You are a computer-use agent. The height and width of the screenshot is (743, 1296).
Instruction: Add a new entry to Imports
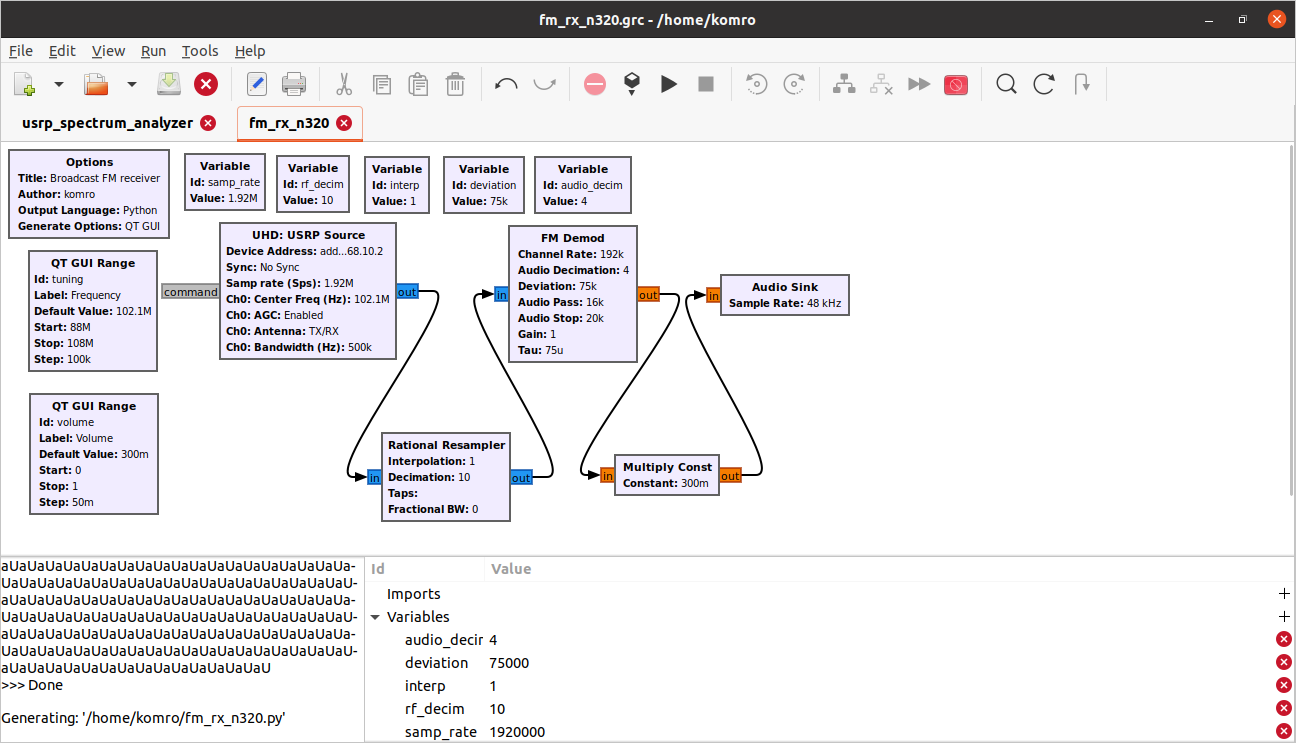1283,594
